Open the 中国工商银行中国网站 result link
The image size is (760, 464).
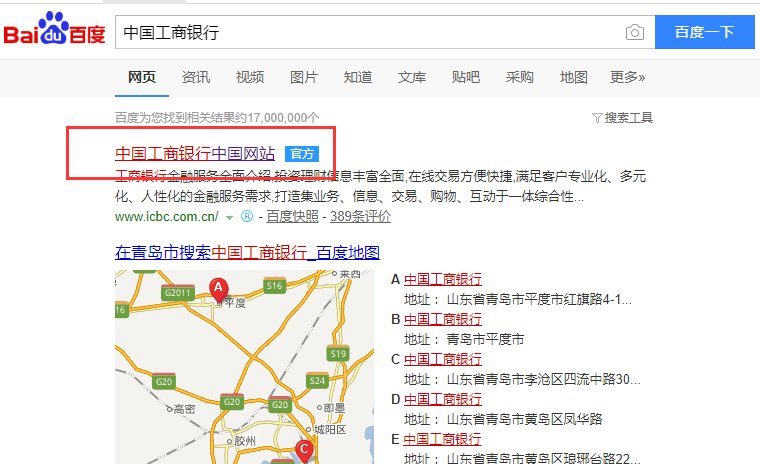tap(195, 154)
